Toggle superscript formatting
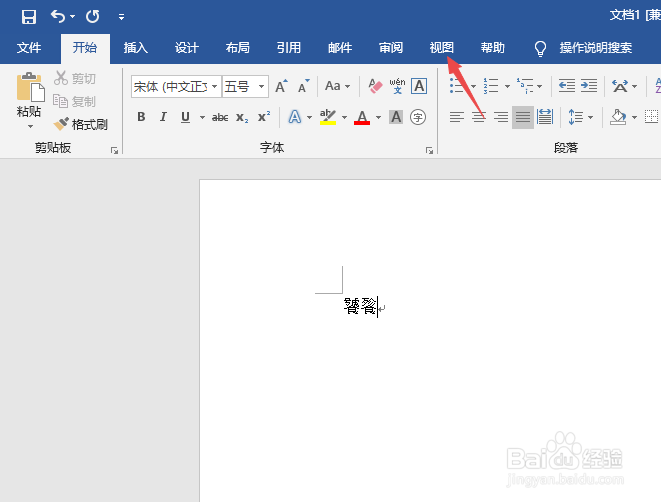The height and width of the screenshot is (502, 661). [x=264, y=117]
